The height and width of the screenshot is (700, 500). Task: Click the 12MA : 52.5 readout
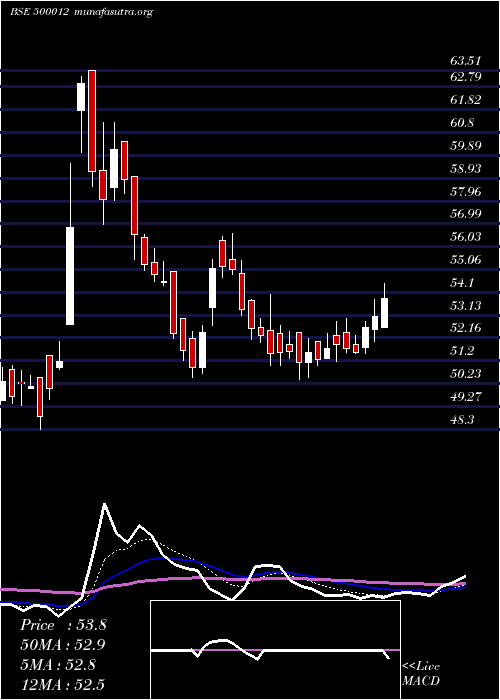(x=62, y=684)
